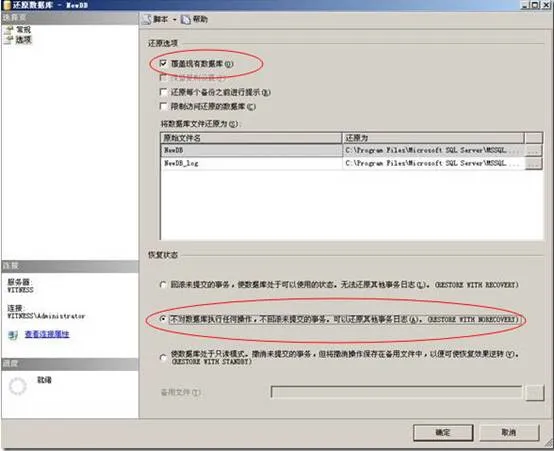Toggle overwrite existing database checkbox

(163, 63)
